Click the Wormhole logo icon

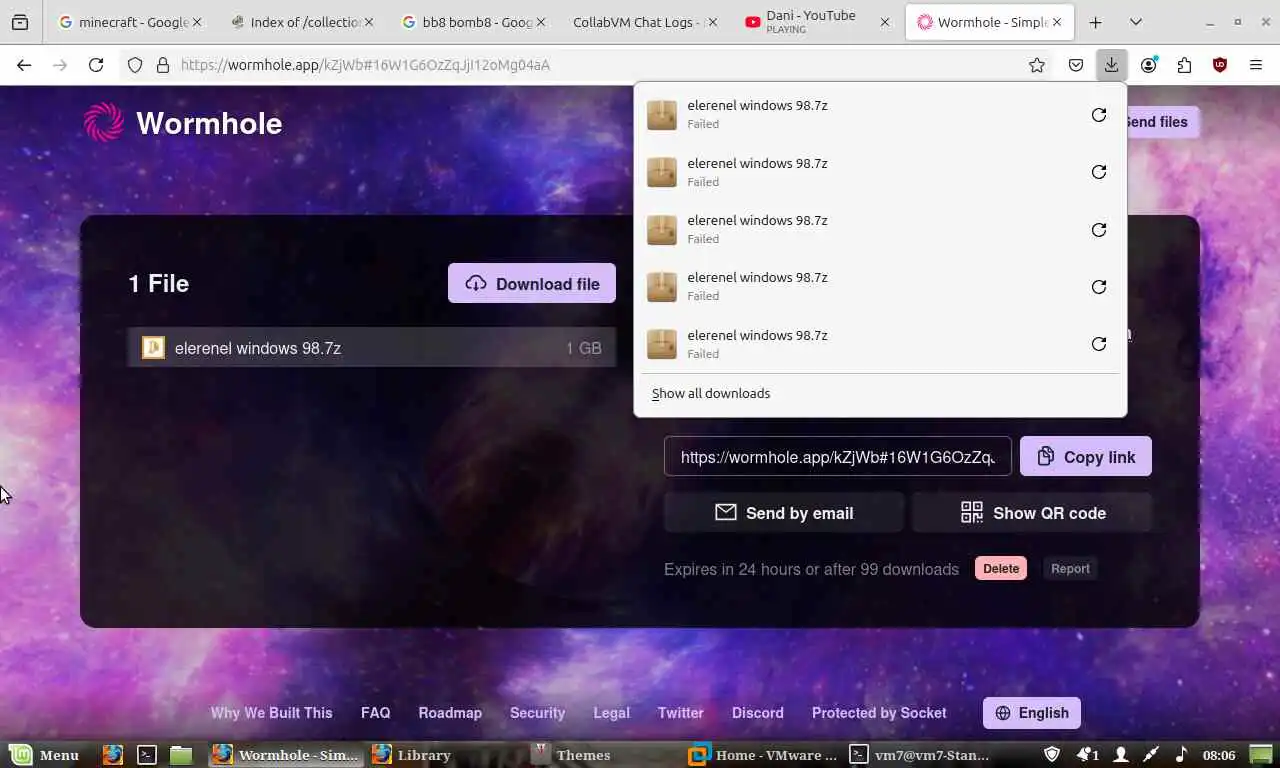pyautogui.click(x=104, y=123)
